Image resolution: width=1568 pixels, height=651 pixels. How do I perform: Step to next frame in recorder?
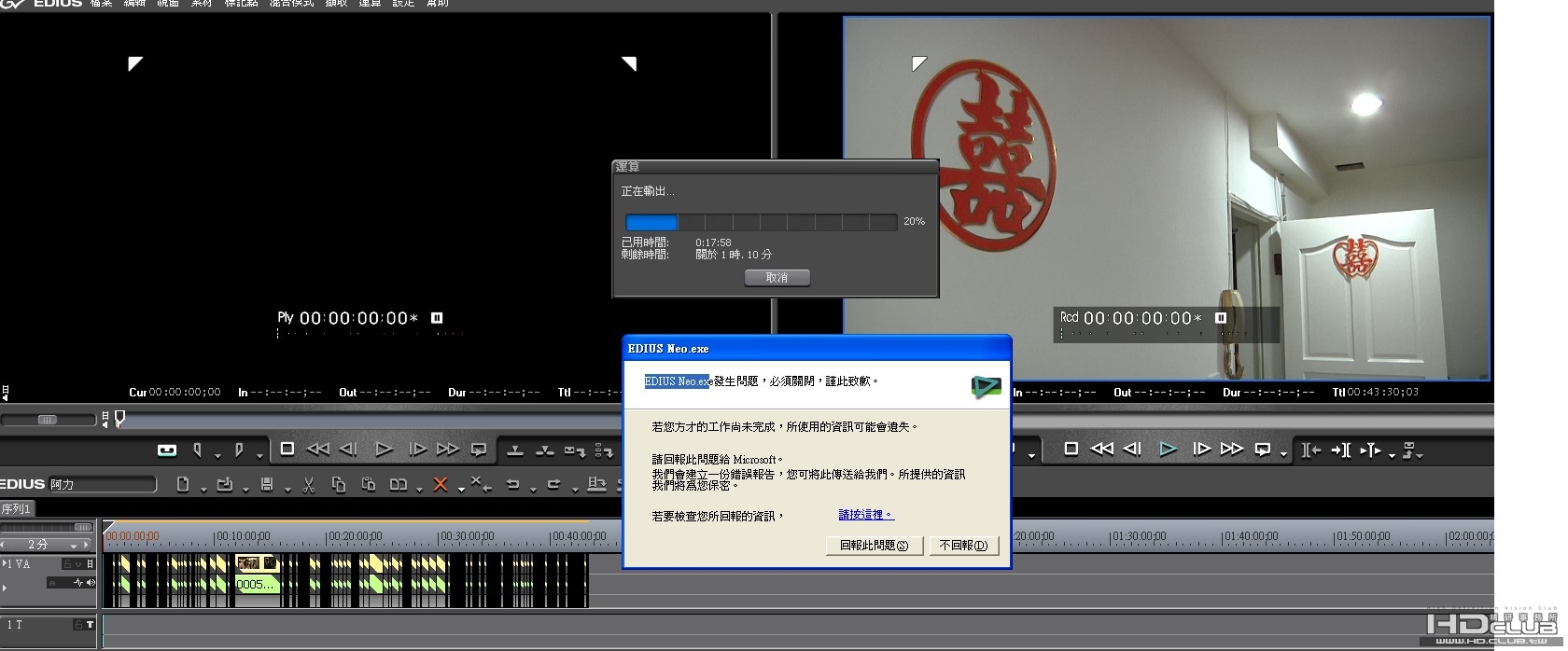pyautogui.click(x=1201, y=450)
